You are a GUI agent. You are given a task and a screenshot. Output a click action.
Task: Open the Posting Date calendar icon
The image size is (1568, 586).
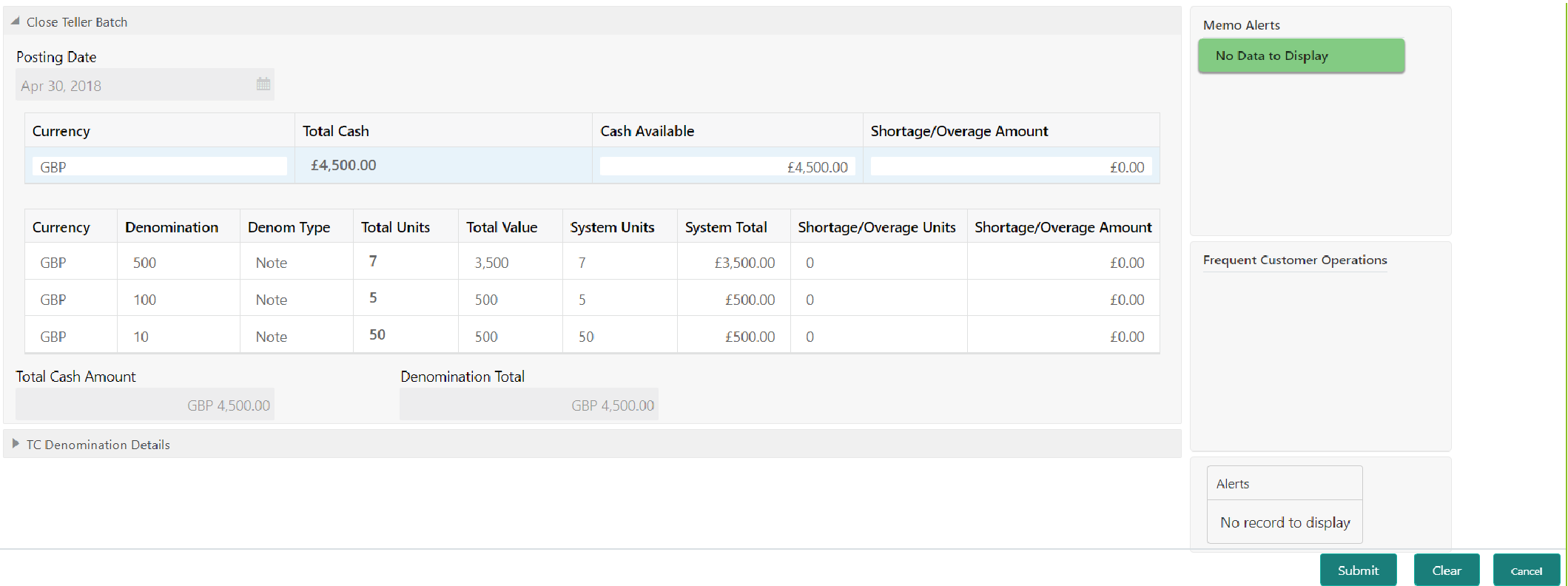click(263, 84)
